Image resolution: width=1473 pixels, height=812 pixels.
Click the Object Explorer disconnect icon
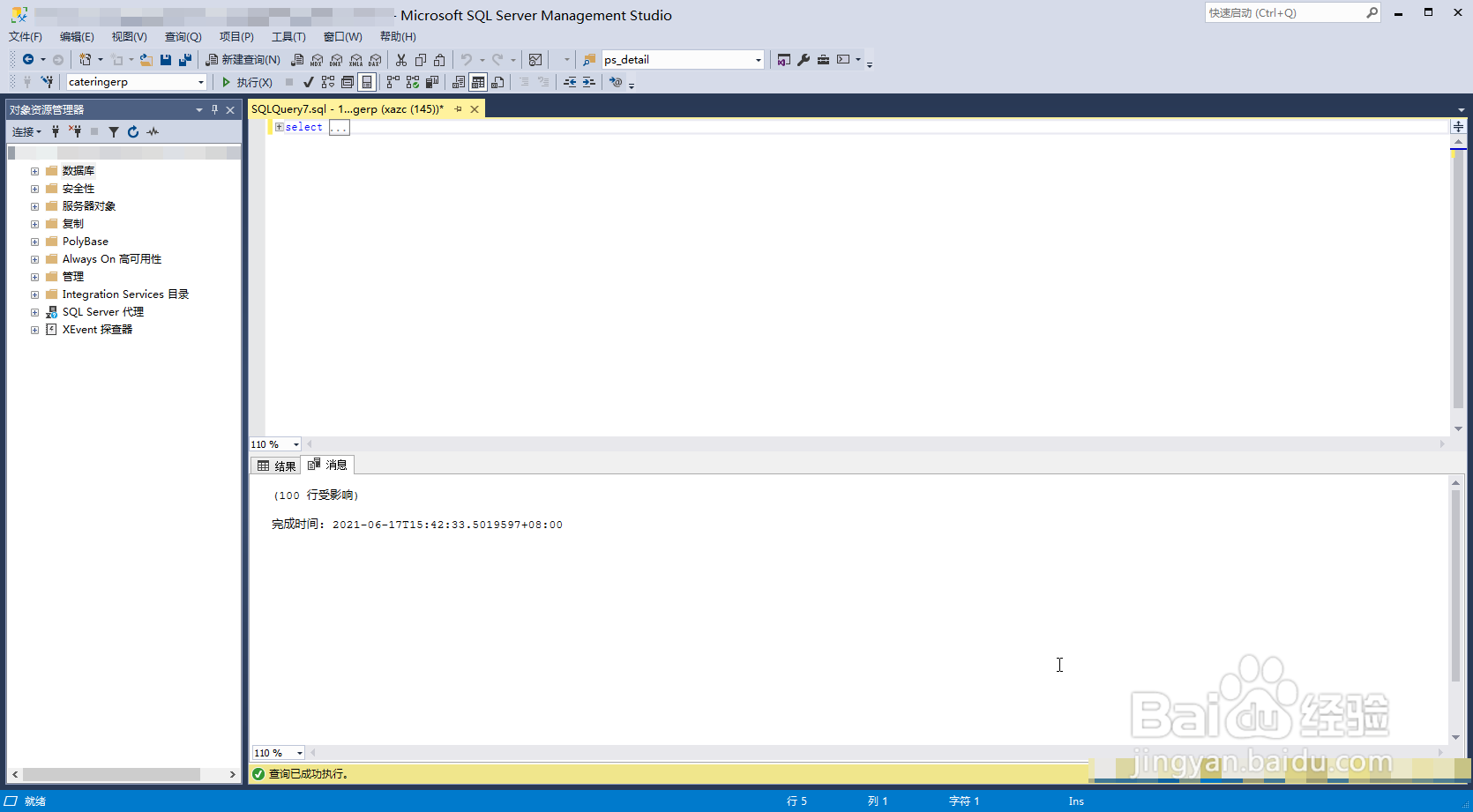click(x=75, y=131)
